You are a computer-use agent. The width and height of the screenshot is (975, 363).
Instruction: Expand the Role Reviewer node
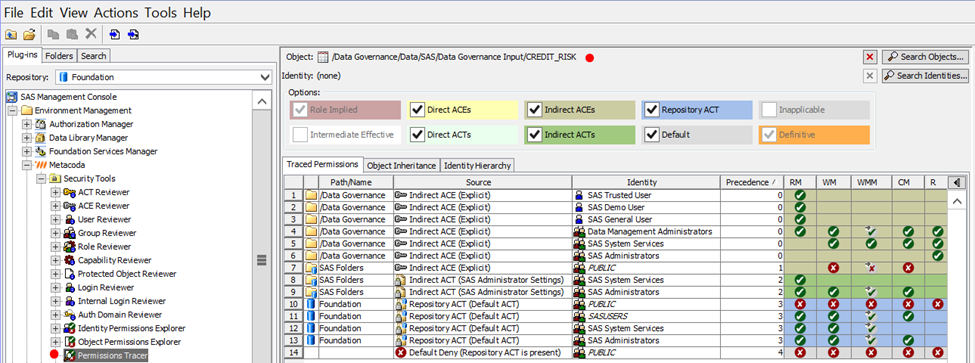[x=55, y=247]
